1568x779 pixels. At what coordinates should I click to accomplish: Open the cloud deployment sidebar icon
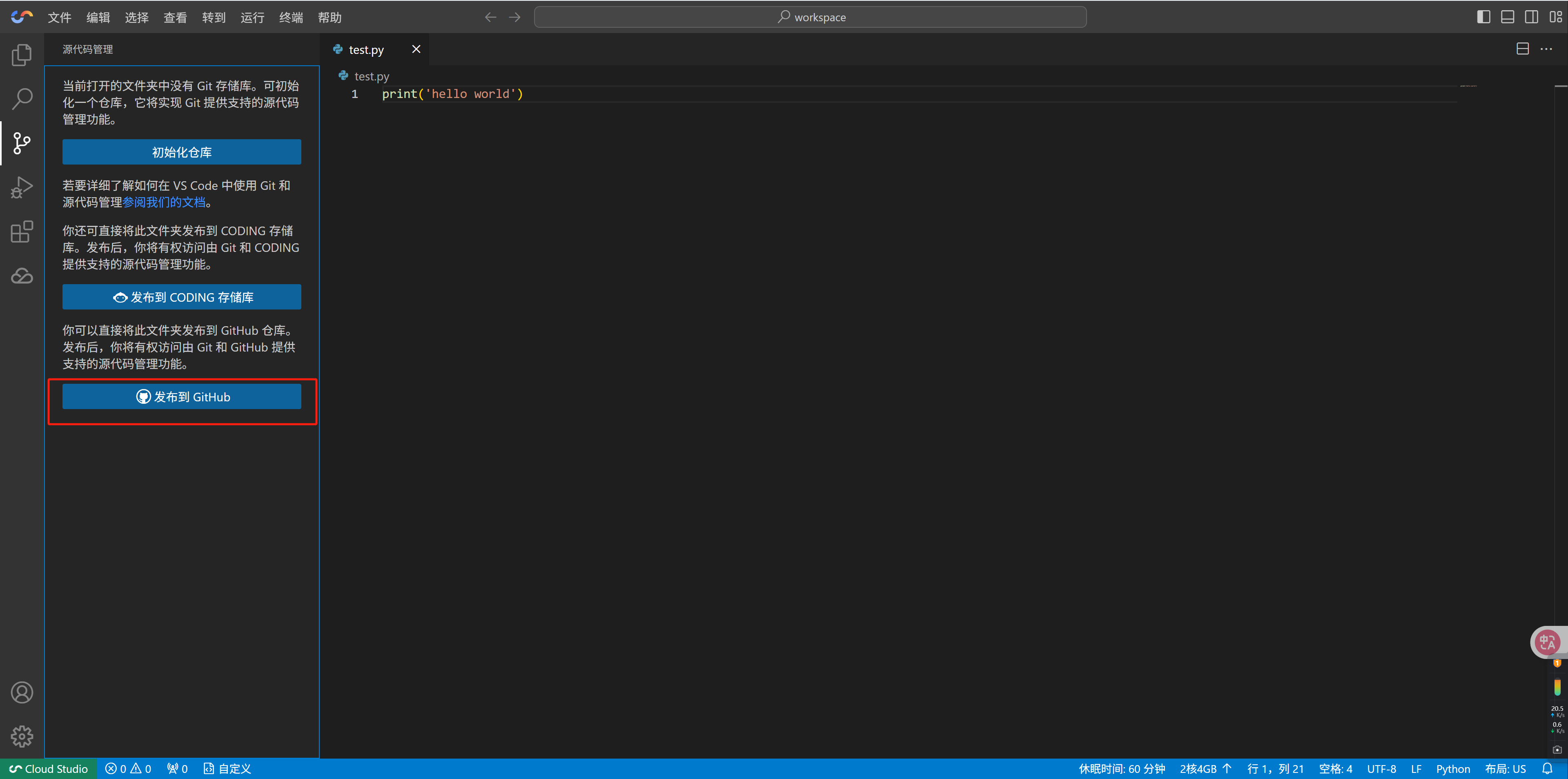pos(22,276)
